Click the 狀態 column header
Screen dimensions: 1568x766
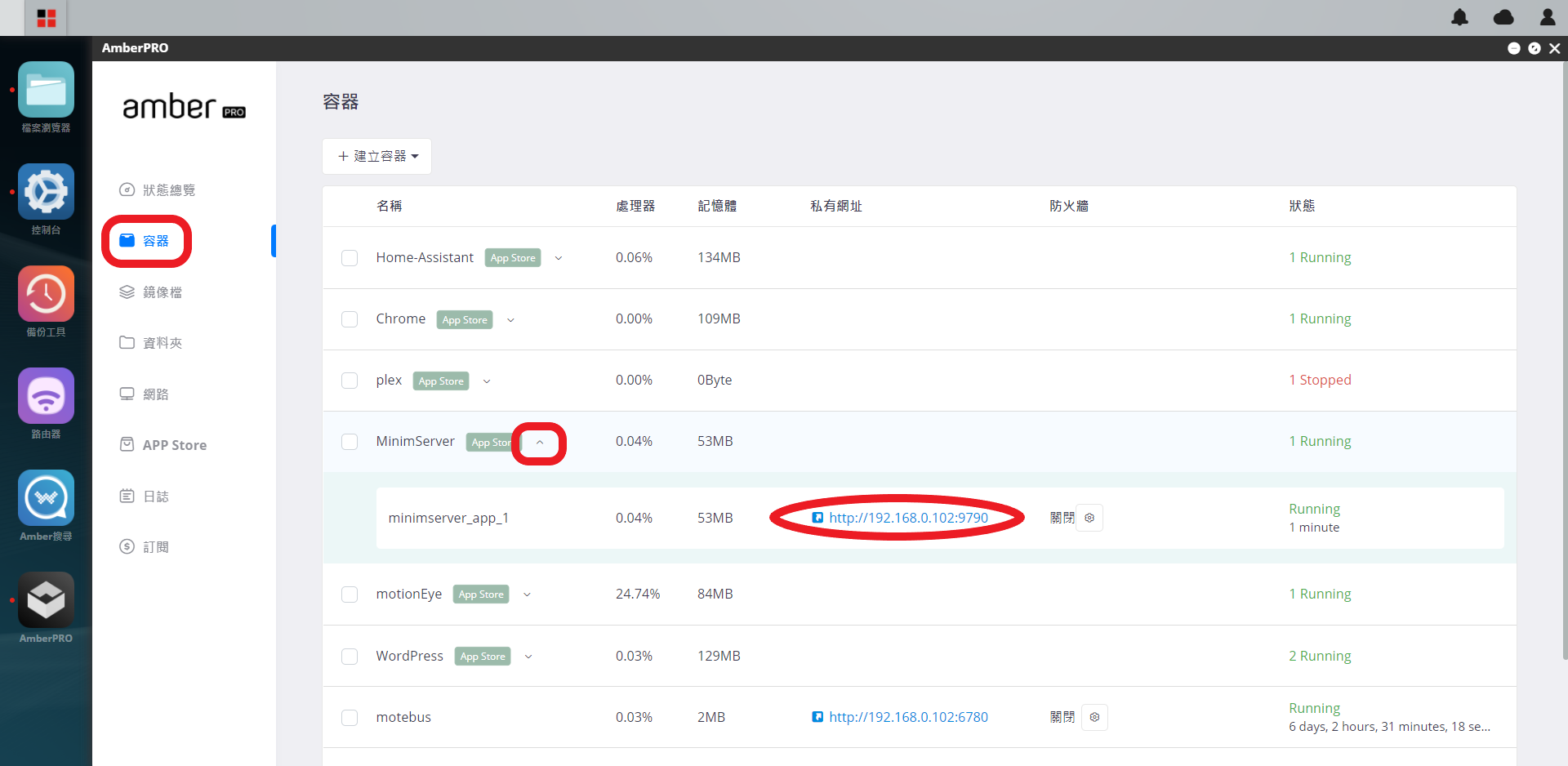(x=1302, y=206)
